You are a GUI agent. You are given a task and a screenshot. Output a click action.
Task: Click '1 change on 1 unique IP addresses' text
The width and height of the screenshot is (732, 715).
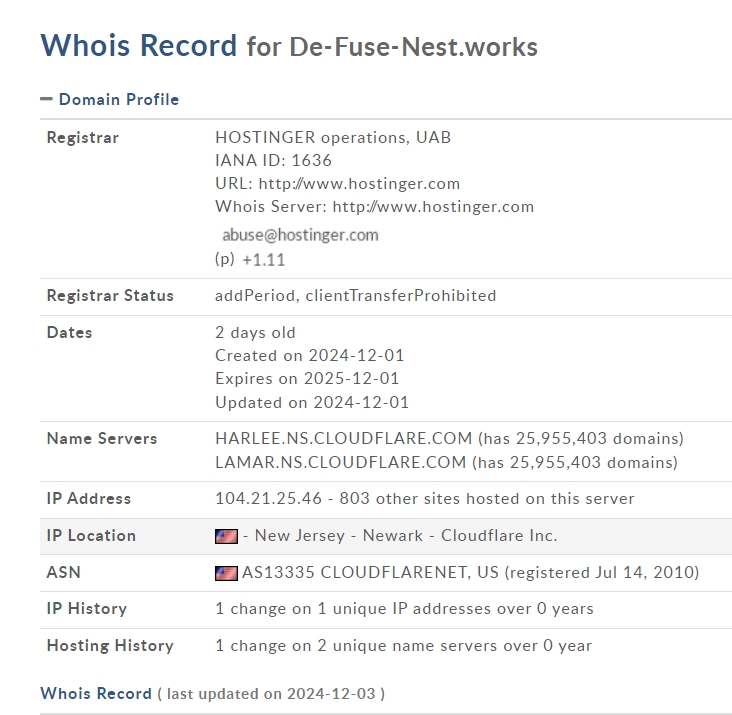(x=353, y=609)
